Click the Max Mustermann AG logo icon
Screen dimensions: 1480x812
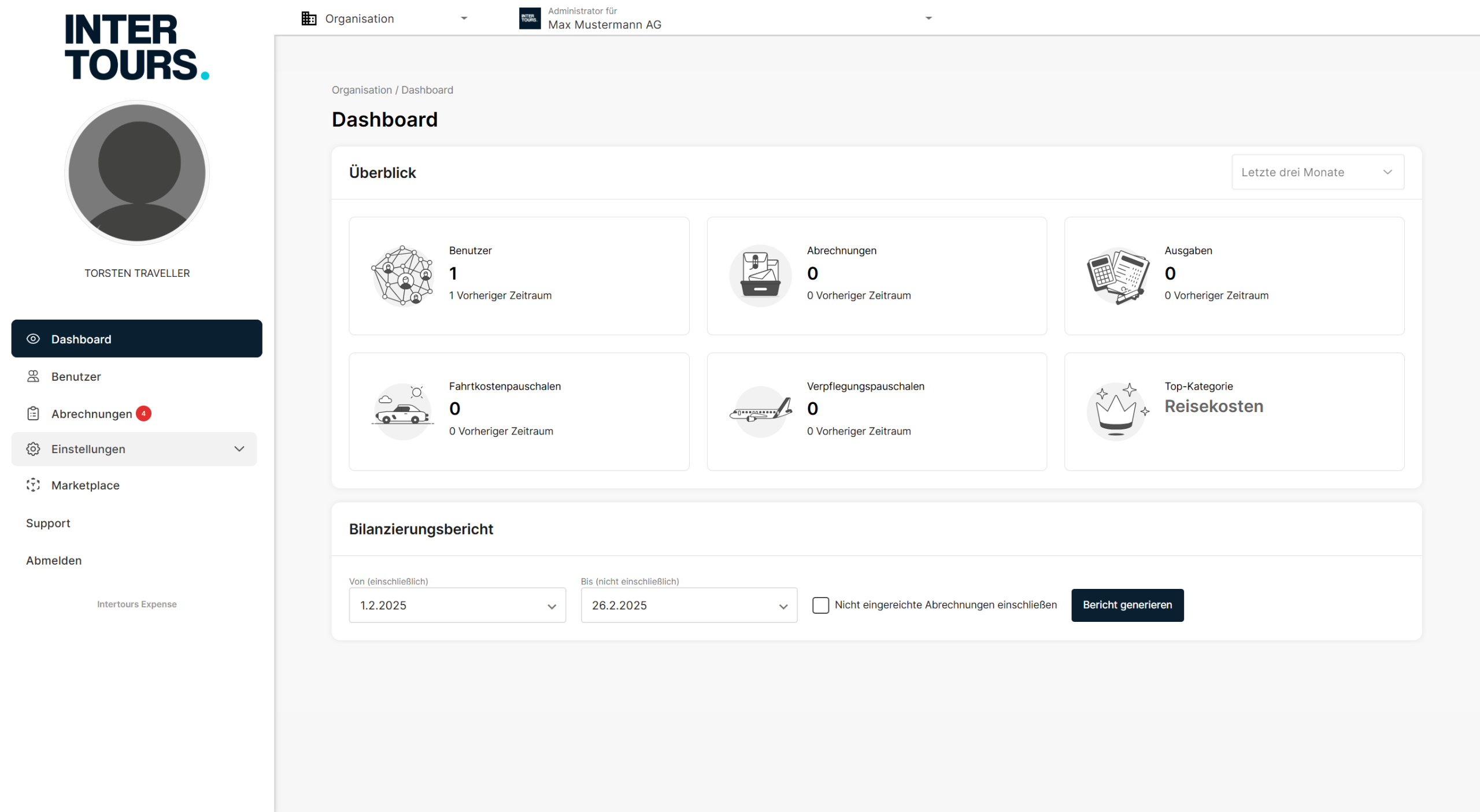pyautogui.click(x=530, y=18)
